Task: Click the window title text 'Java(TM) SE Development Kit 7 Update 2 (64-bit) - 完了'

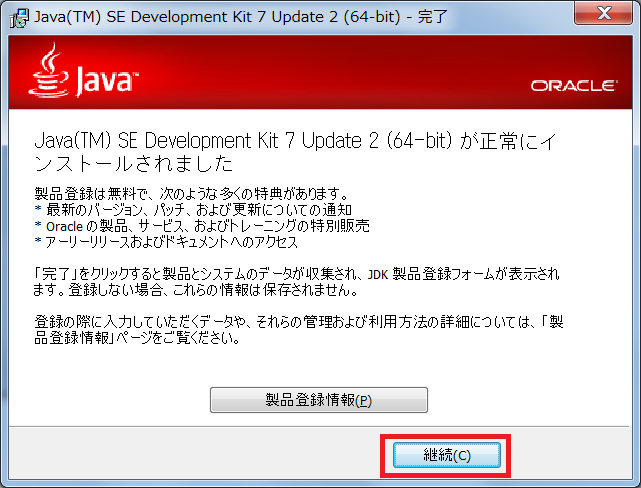Action: pos(241,17)
